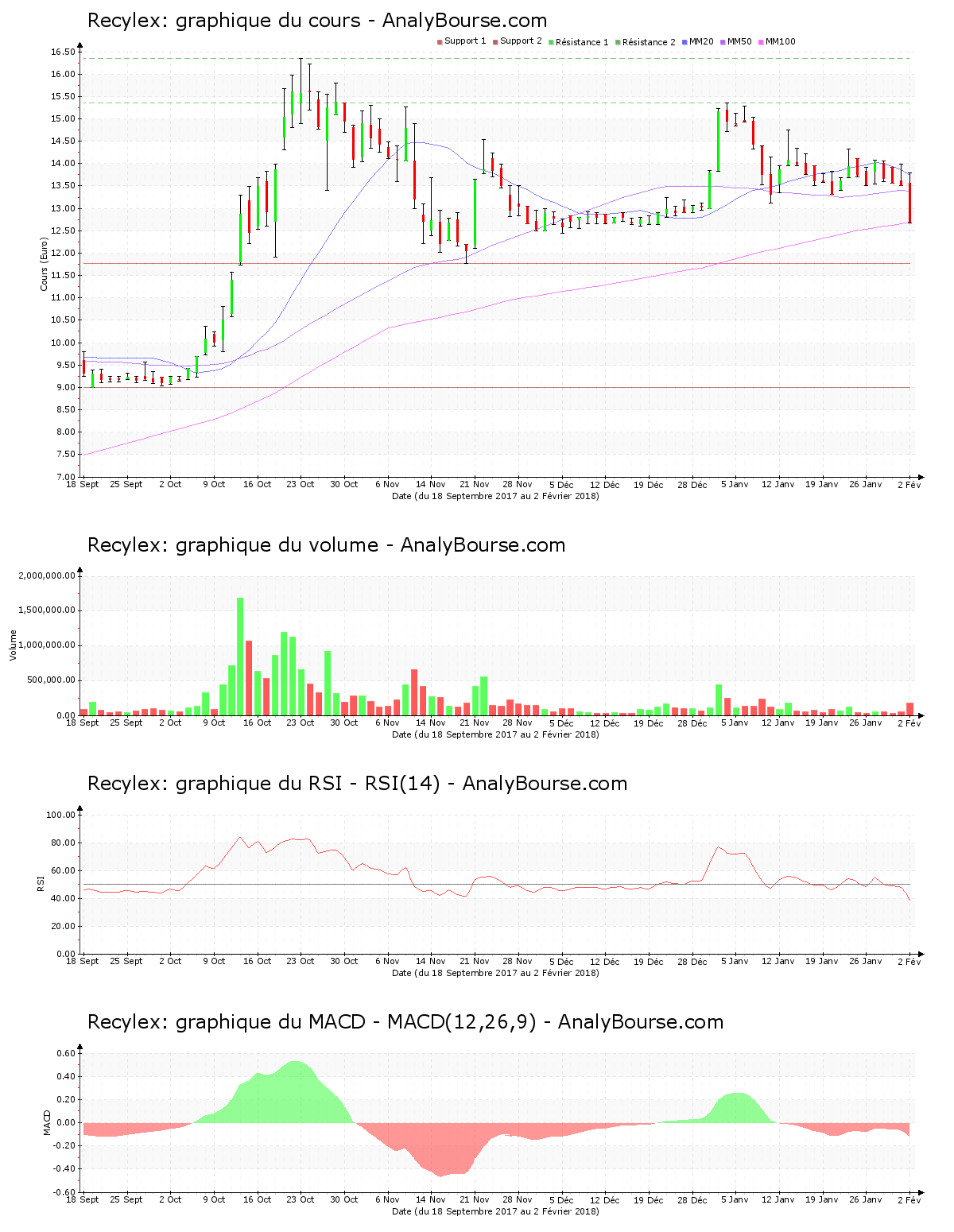954x1232 pixels.
Task: Click the 7.00 price axis value
Action: 65,477
